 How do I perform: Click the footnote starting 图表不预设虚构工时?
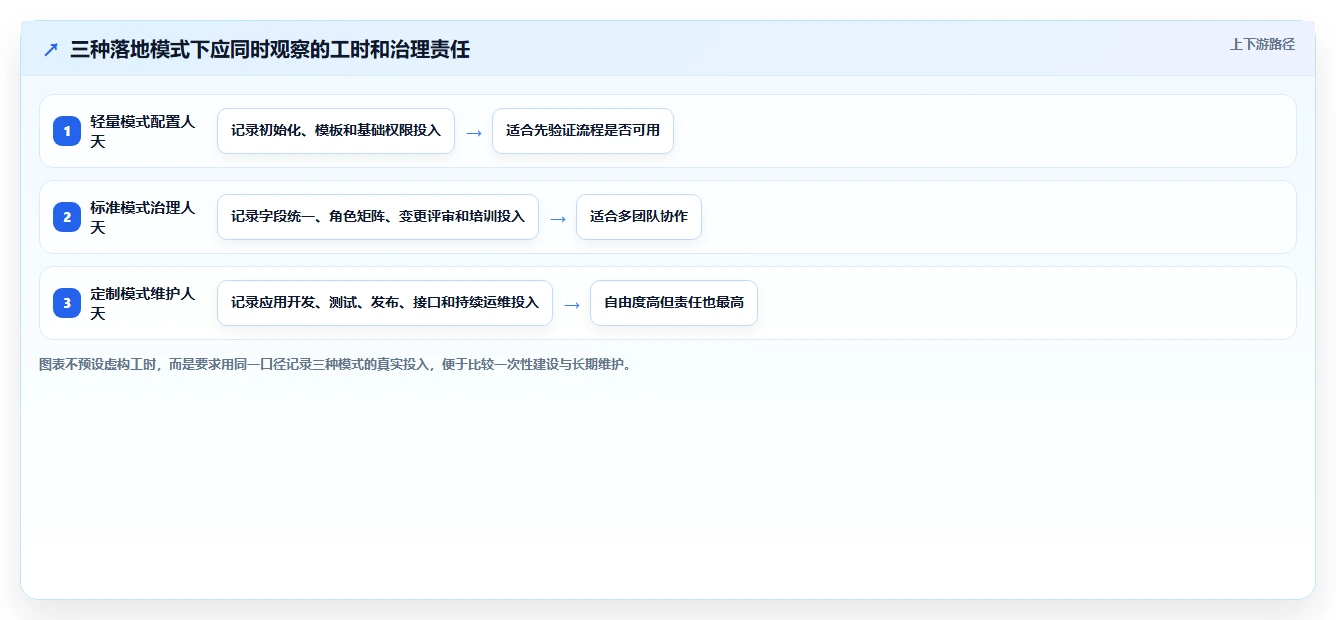[x=335, y=365]
